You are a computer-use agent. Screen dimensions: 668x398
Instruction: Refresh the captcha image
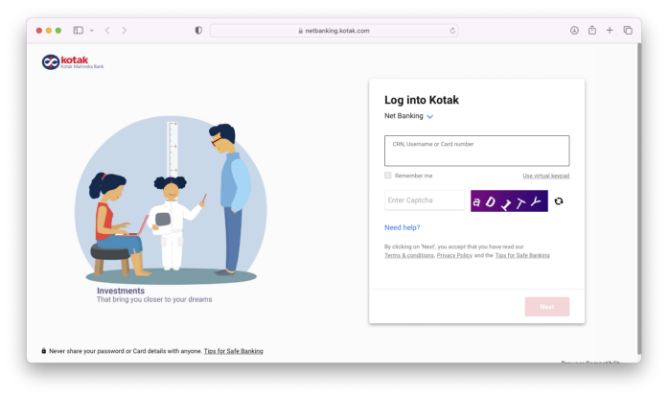(559, 201)
